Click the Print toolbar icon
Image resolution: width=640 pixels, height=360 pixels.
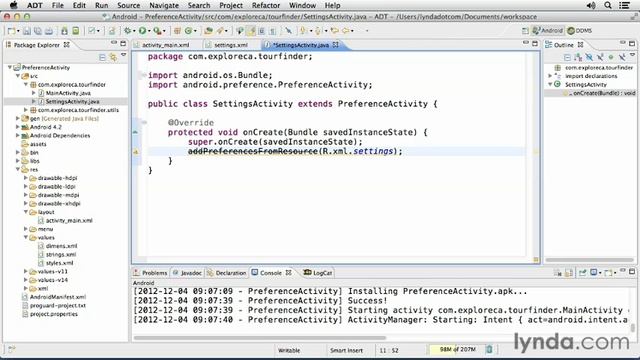49,31
